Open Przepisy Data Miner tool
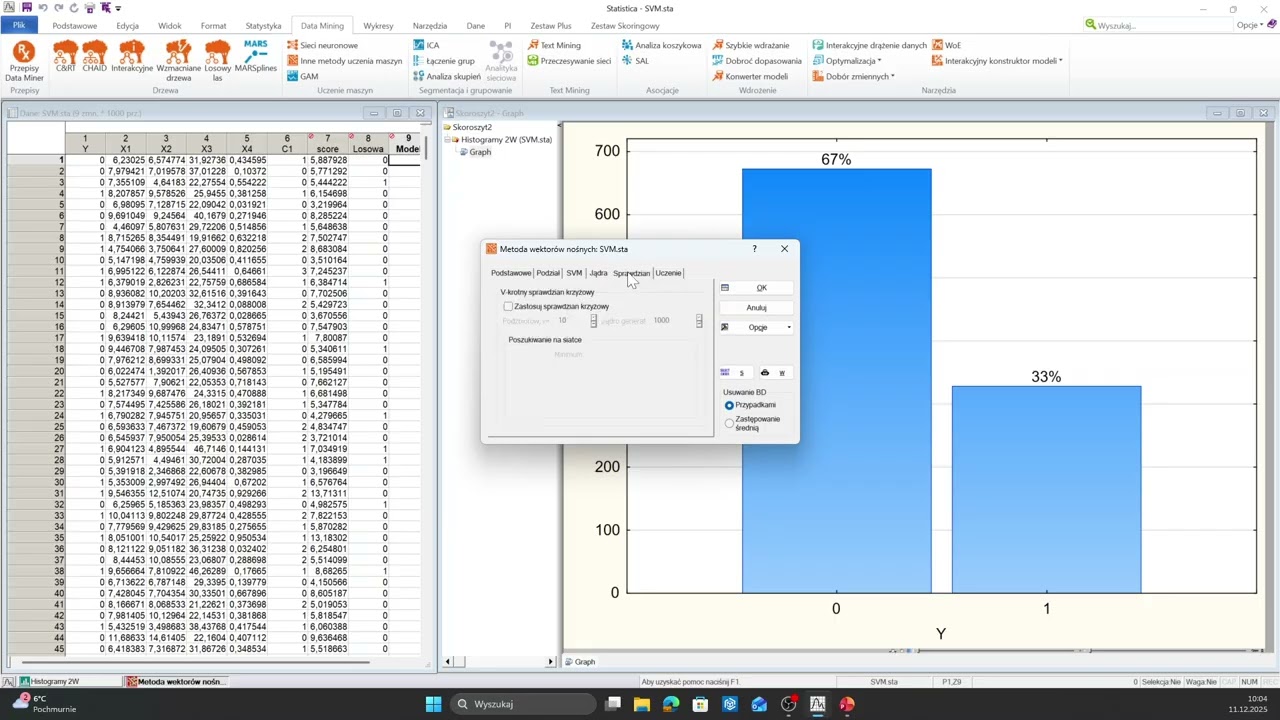Screen dimensions: 1280x720 (x=24, y=61)
